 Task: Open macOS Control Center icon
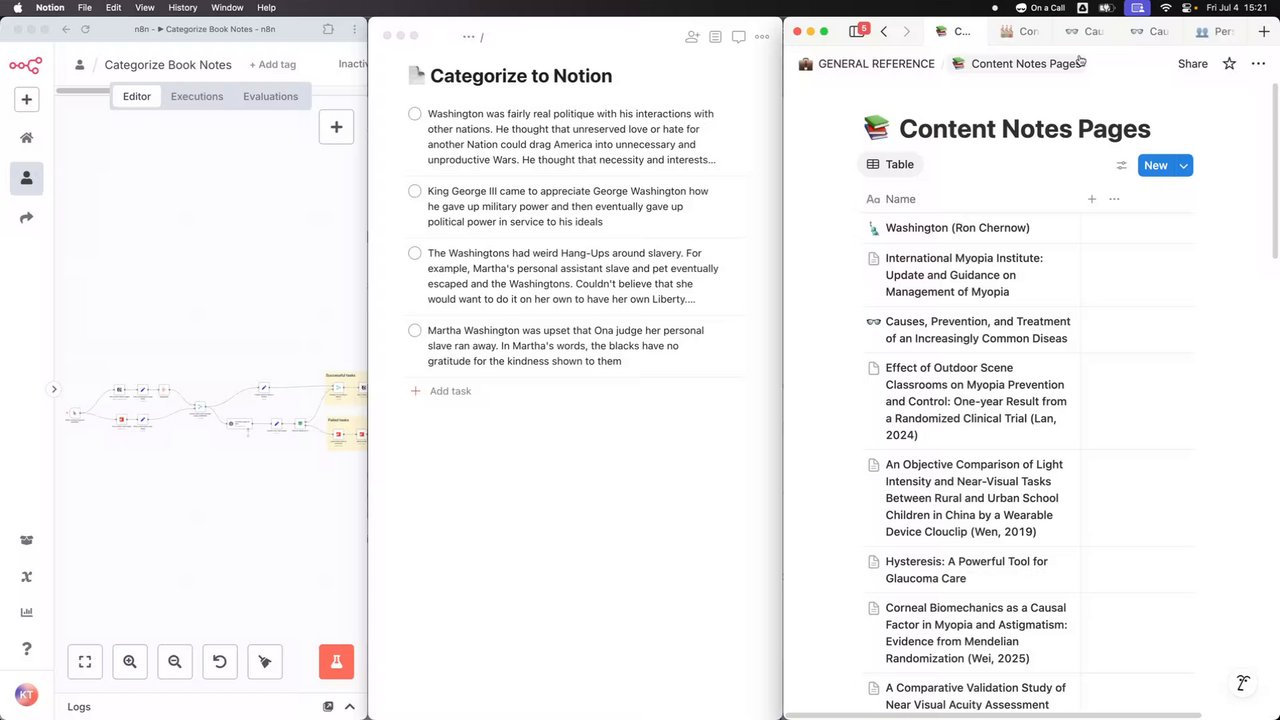coord(1189,7)
